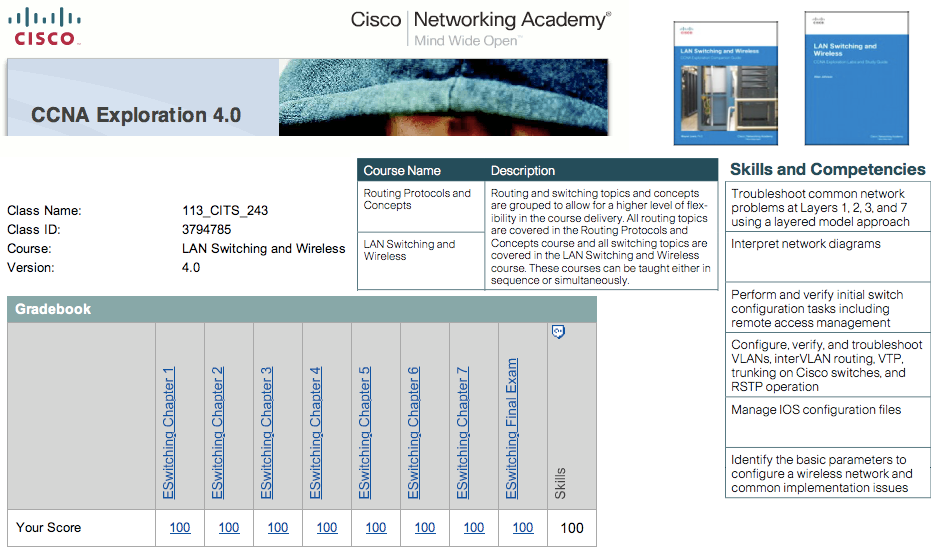Open ESwitching Chapter 6 link
Image resolution: width=936 pixels, height=554 pixels.
[414, 433]
